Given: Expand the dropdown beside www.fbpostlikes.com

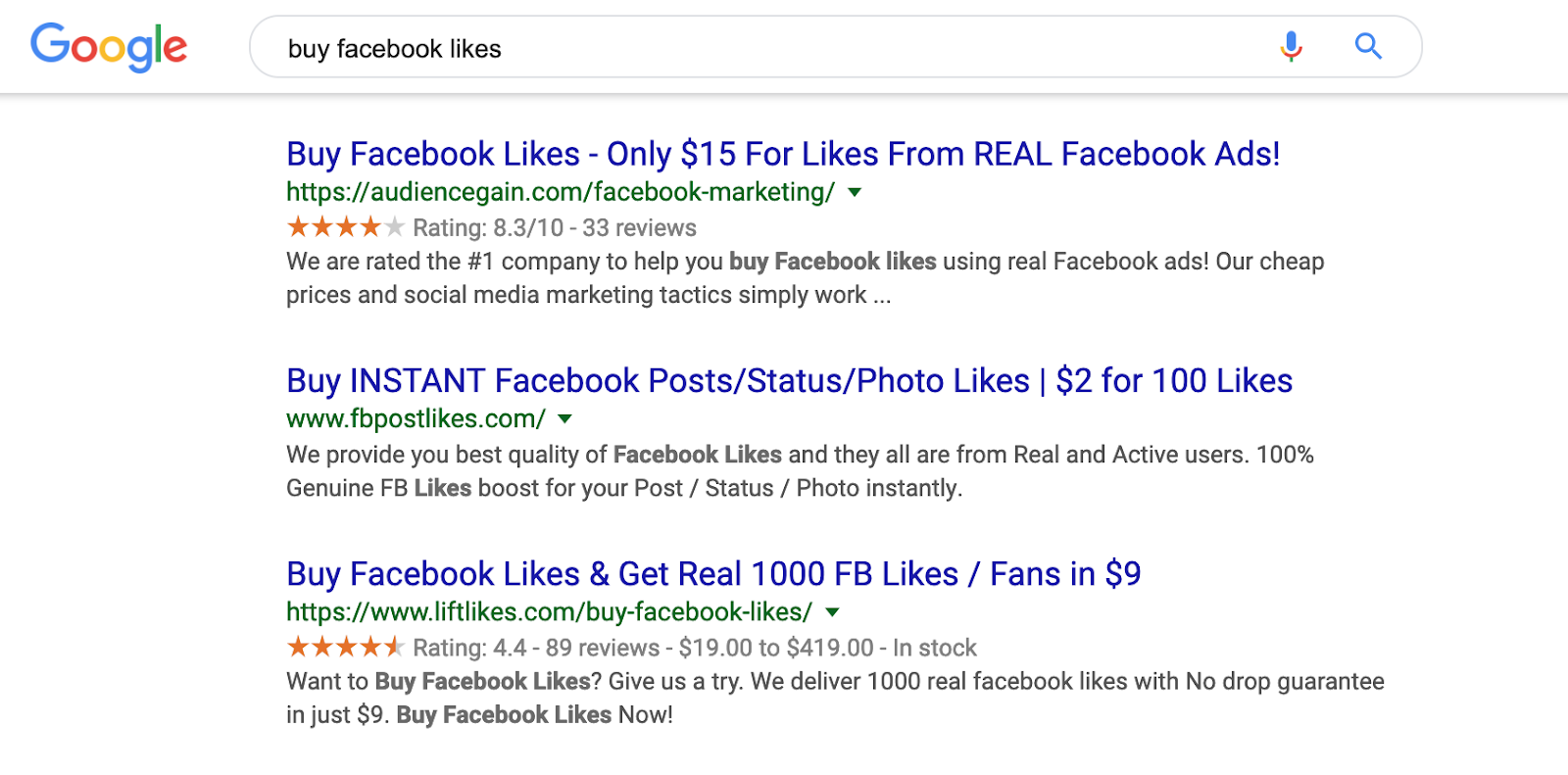Looking at the screenshot, I should click(565, 419).
